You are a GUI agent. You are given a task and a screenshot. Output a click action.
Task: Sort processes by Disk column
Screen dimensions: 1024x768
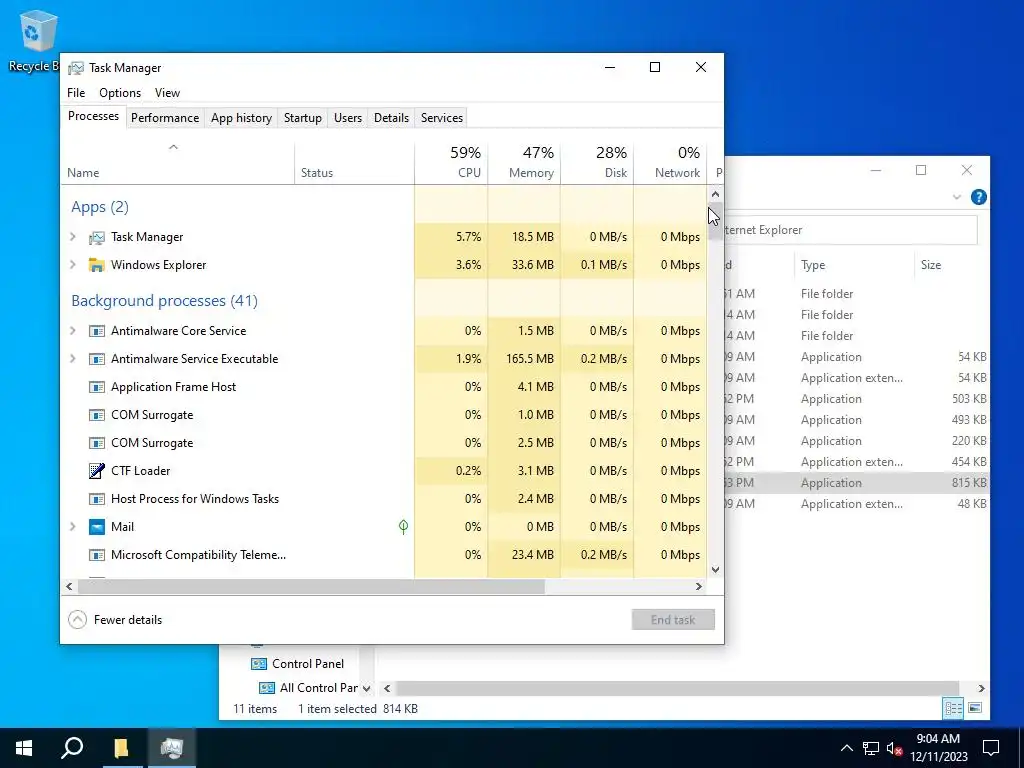pos(597,162)
